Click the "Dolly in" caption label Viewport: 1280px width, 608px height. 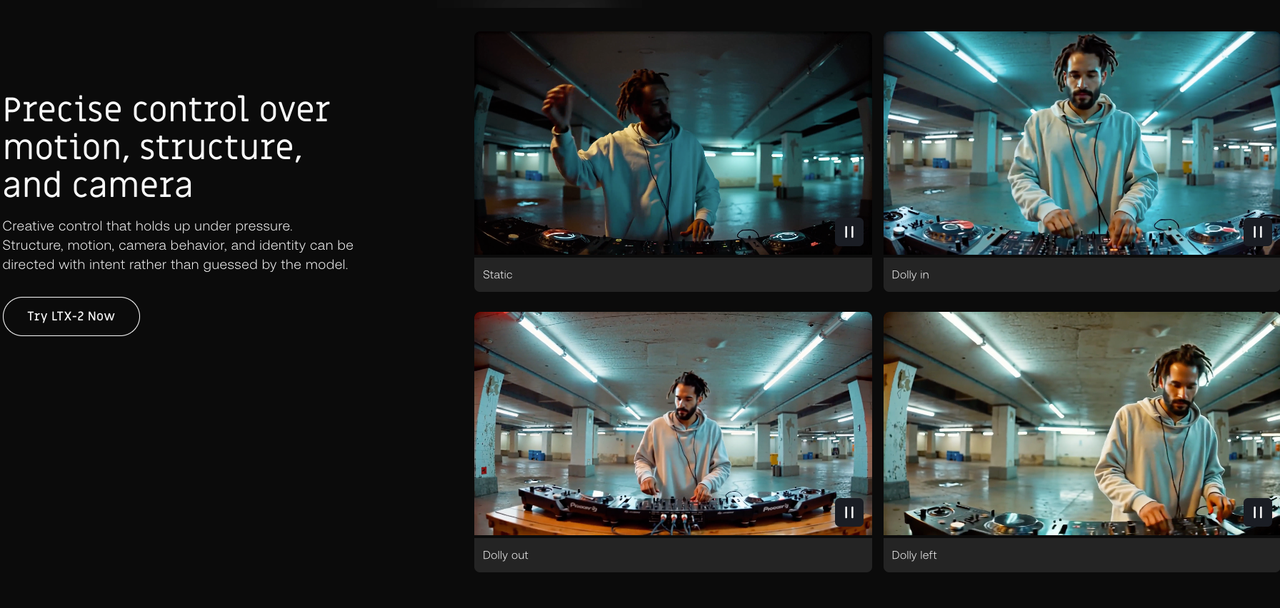point(910,275)
